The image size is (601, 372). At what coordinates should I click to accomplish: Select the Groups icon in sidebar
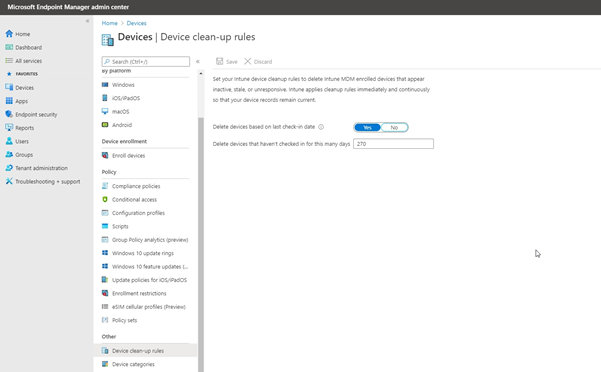tap(9, 154)
